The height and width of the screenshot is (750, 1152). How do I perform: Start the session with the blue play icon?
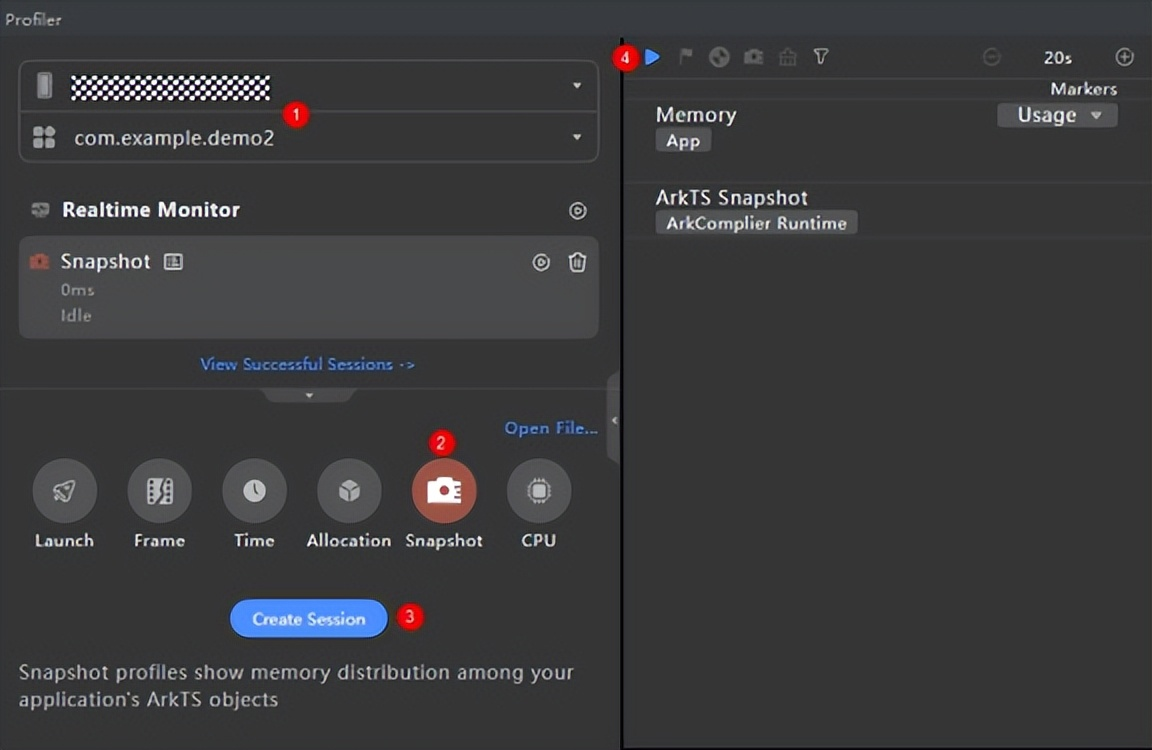coord(653,57)
